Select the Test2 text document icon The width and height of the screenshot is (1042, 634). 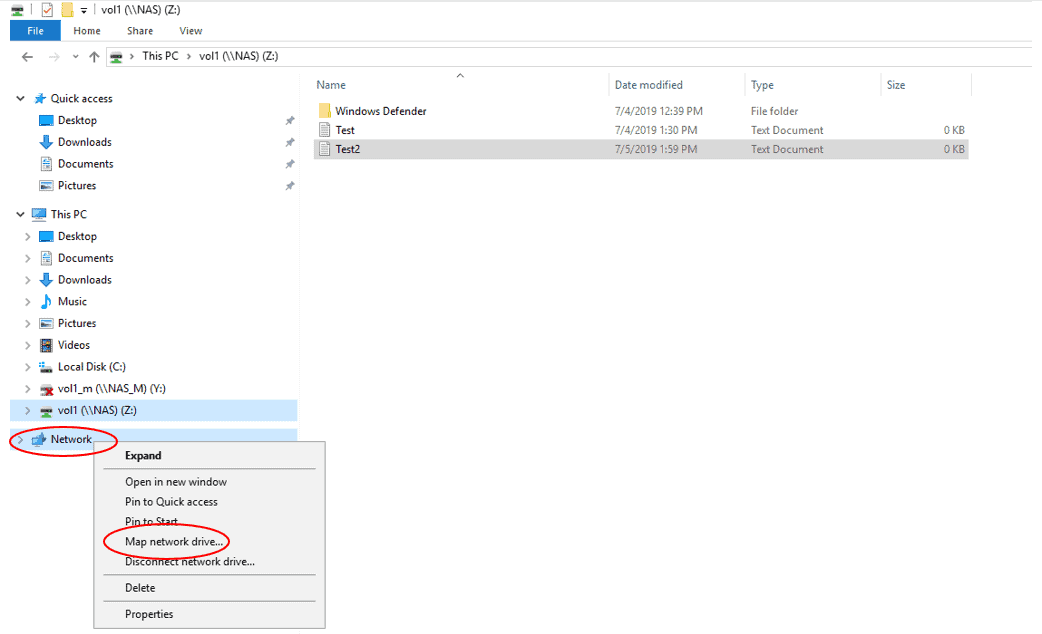click(324, 149)
